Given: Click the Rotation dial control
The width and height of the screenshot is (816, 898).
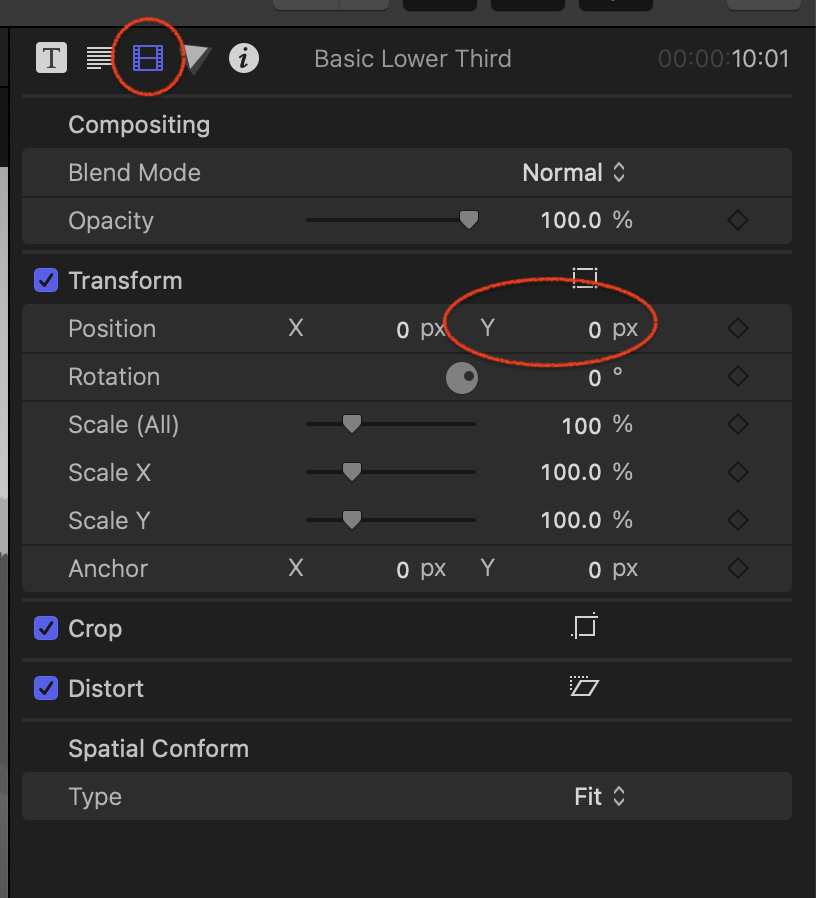Looking at the screenshot, I should (x=461, y=377).
